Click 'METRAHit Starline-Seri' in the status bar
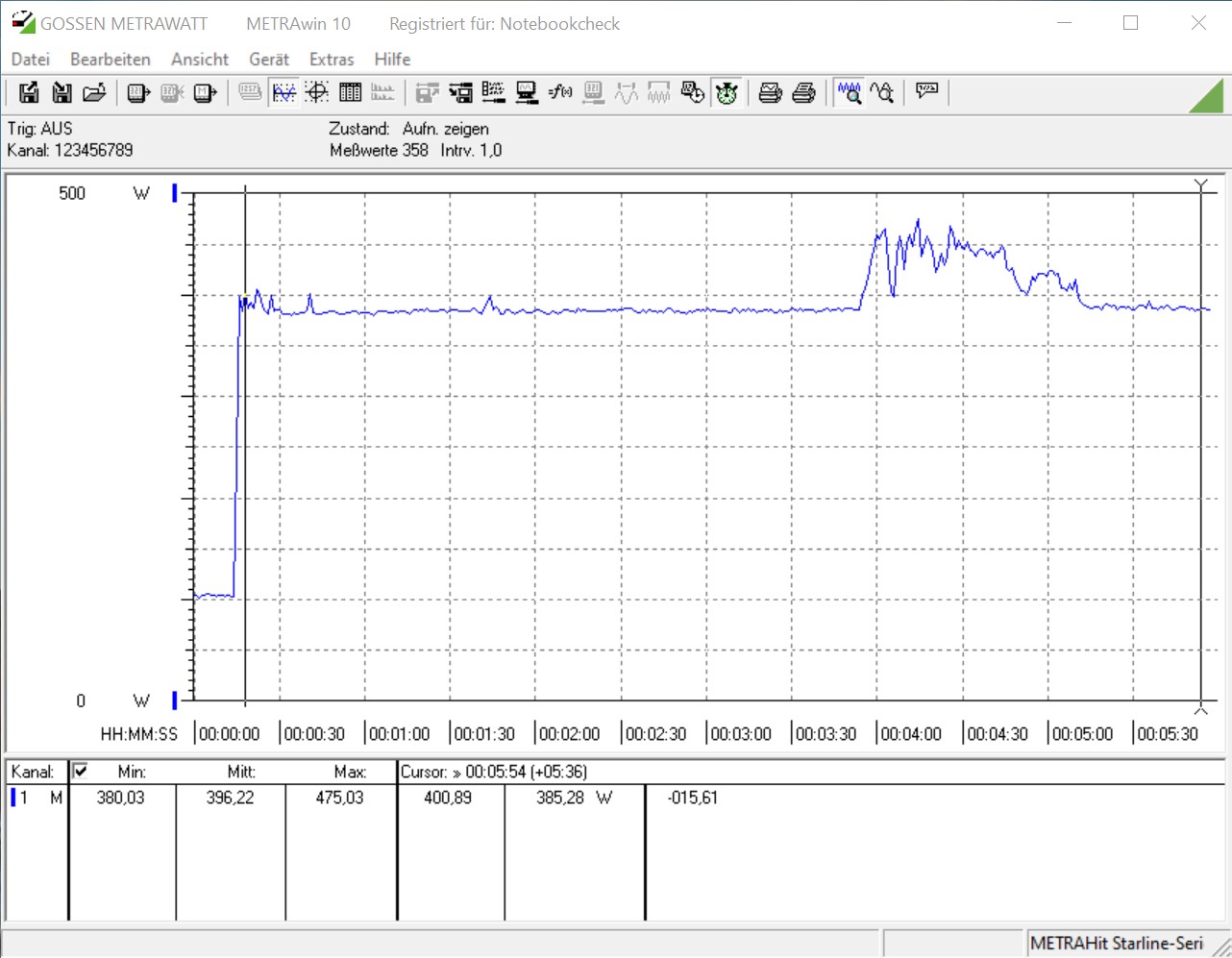This screenshot has width=1232, height=958. (x=1117, y=944)
